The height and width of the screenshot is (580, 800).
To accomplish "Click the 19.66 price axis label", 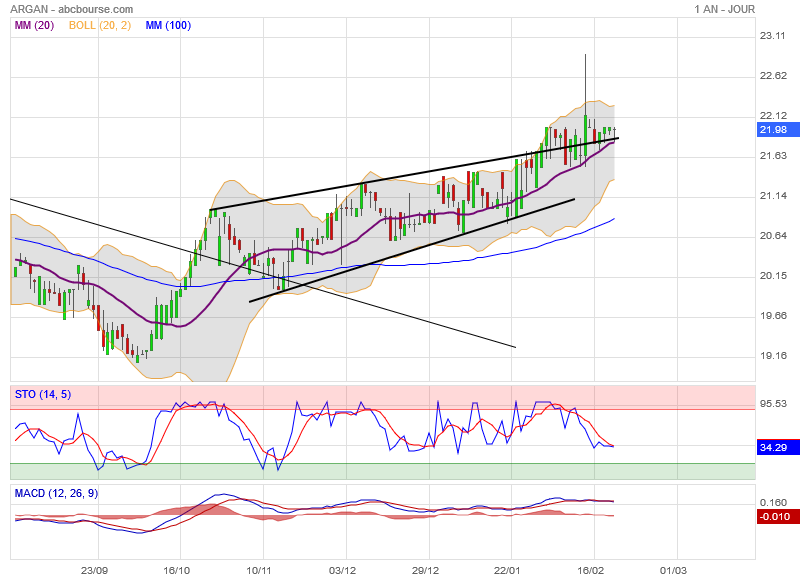I will (x=772, y=316).
